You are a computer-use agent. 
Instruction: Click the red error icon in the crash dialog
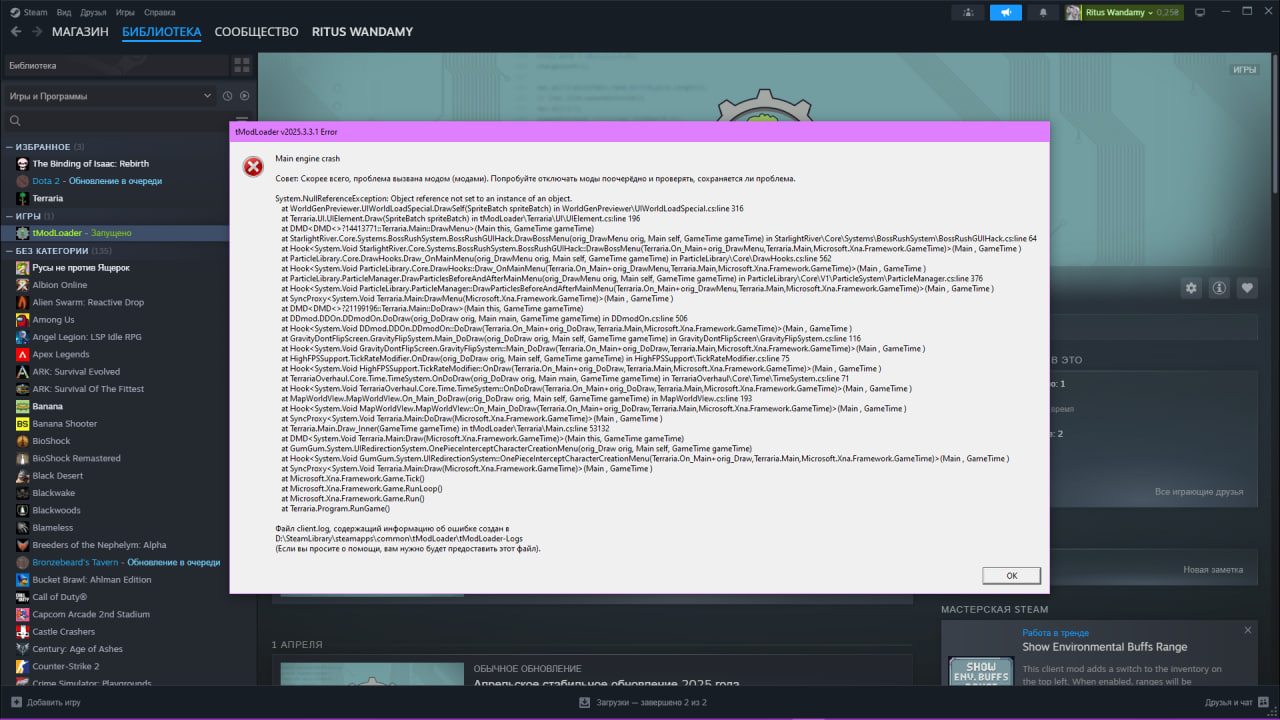(x=253, y=167)
